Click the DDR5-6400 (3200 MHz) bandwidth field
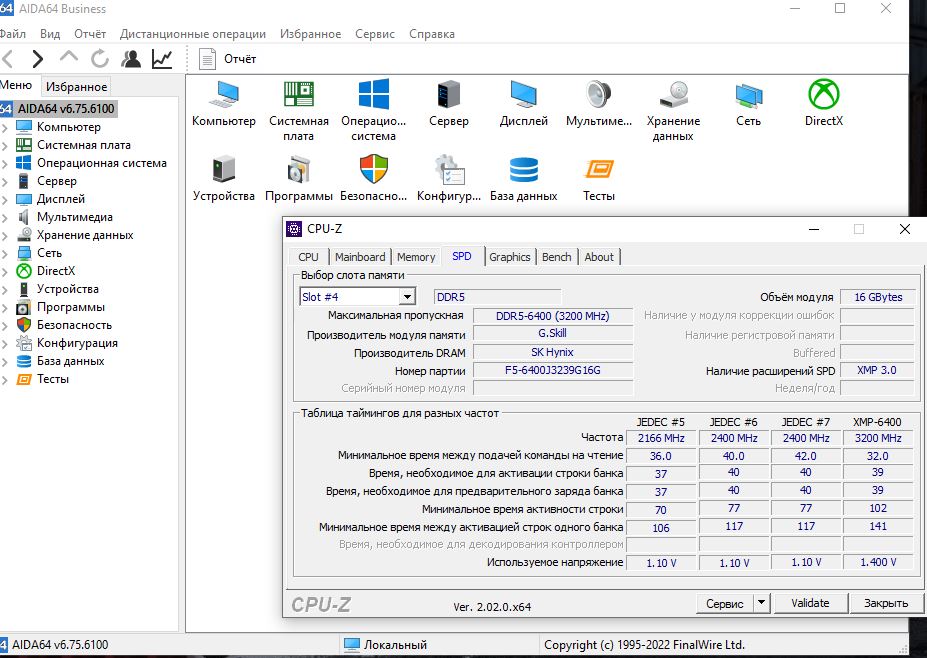The width and height of the screenshot is (927, 658). coord(553,316)
